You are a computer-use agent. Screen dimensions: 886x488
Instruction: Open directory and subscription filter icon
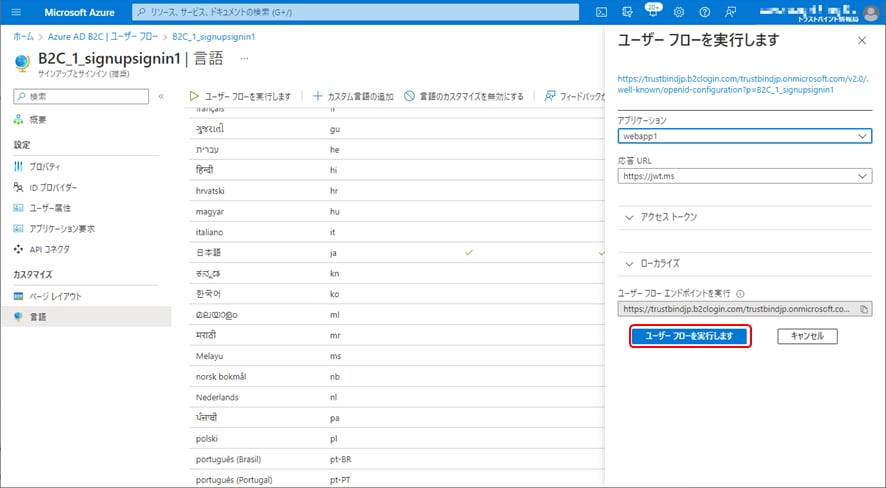627,12
